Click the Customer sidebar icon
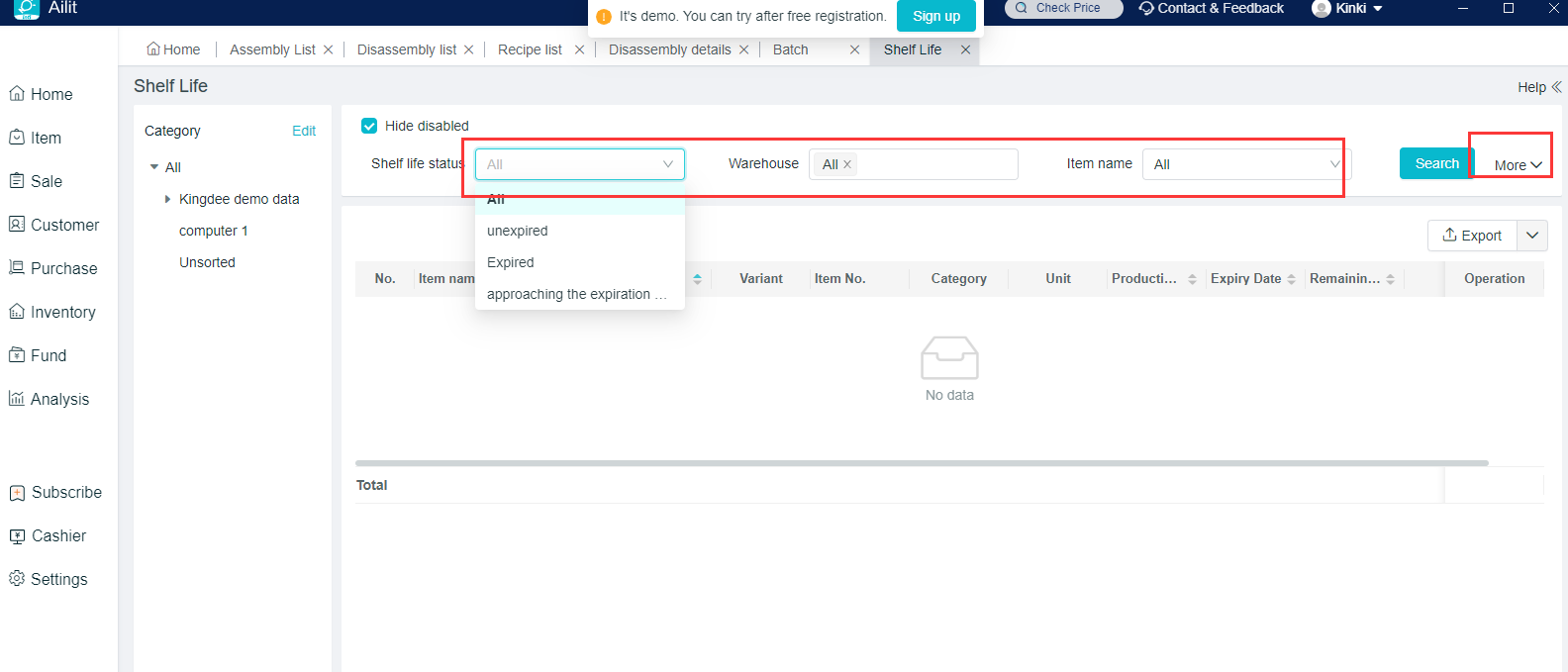Viewport: 1568px width, 672px height. point(17,225)
